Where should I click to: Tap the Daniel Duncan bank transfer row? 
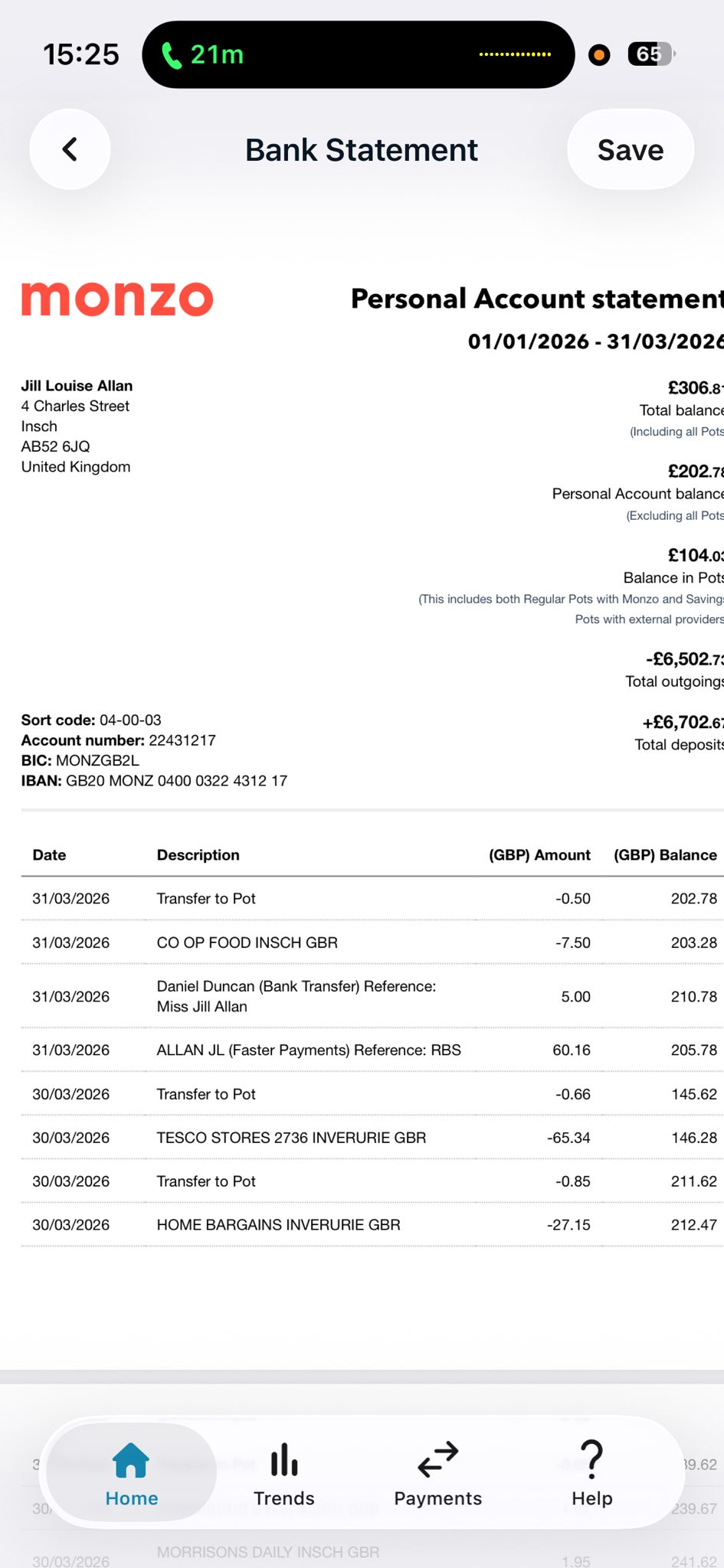[372, 996]
